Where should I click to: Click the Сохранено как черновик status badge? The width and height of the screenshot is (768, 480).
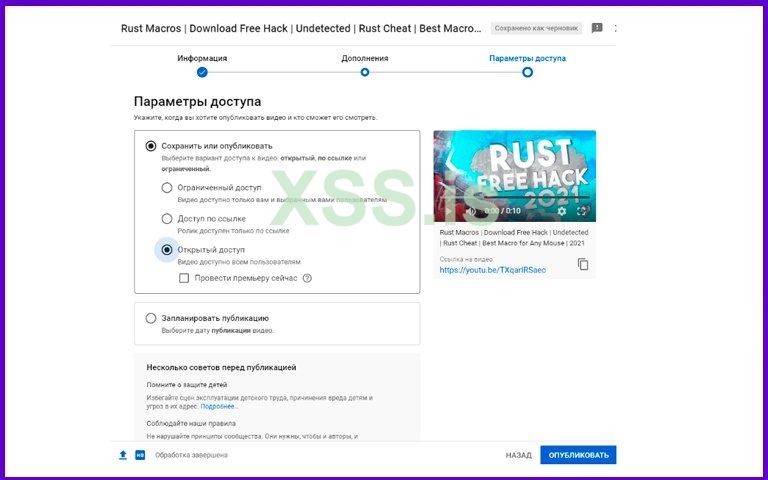click(536, 28)
